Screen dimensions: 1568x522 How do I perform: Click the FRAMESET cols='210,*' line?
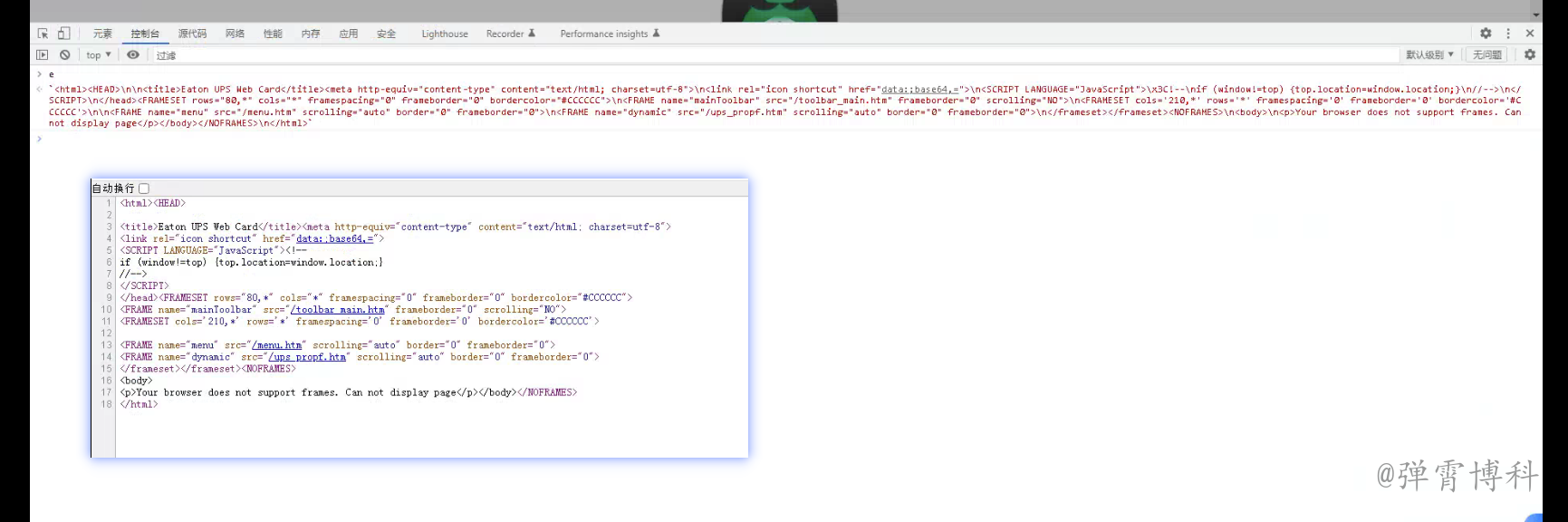pos(360,321)
